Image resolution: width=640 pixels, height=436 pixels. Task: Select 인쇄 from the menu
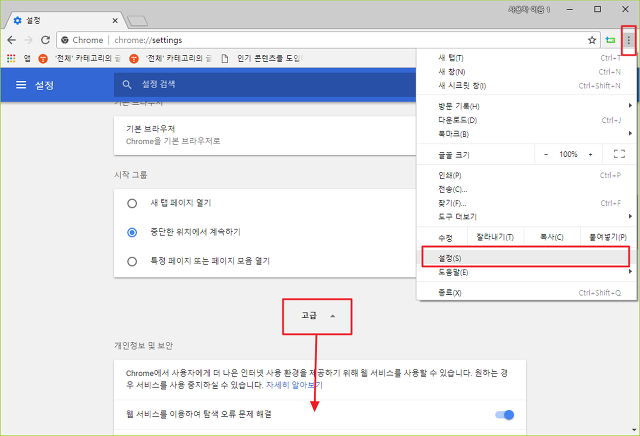point(527,175)
